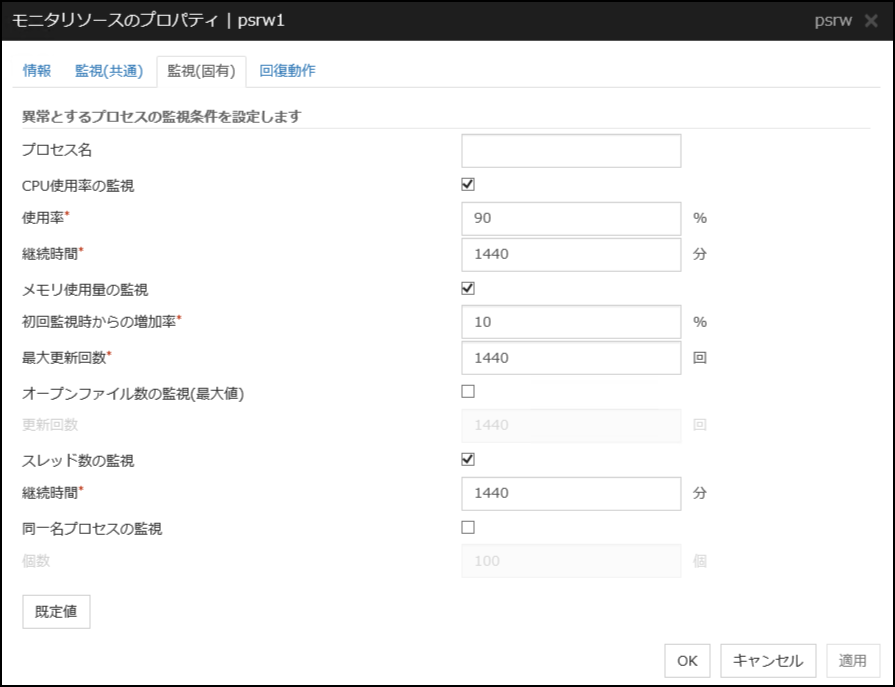The height and width of the screenshot is (687, 895).
Task: Disable CPU使用率の監視 checkbox
Action: click(468, 183)
